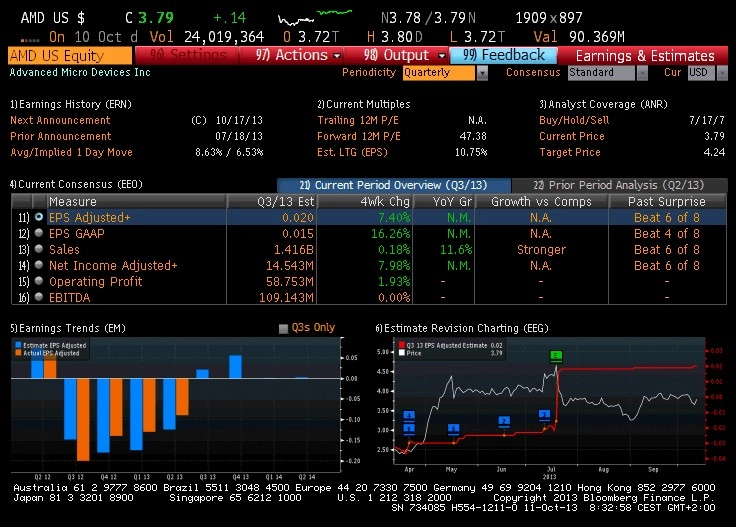Click Sales estimate value 1.416B
The image size is (736, 527).
tap(294, 250)
